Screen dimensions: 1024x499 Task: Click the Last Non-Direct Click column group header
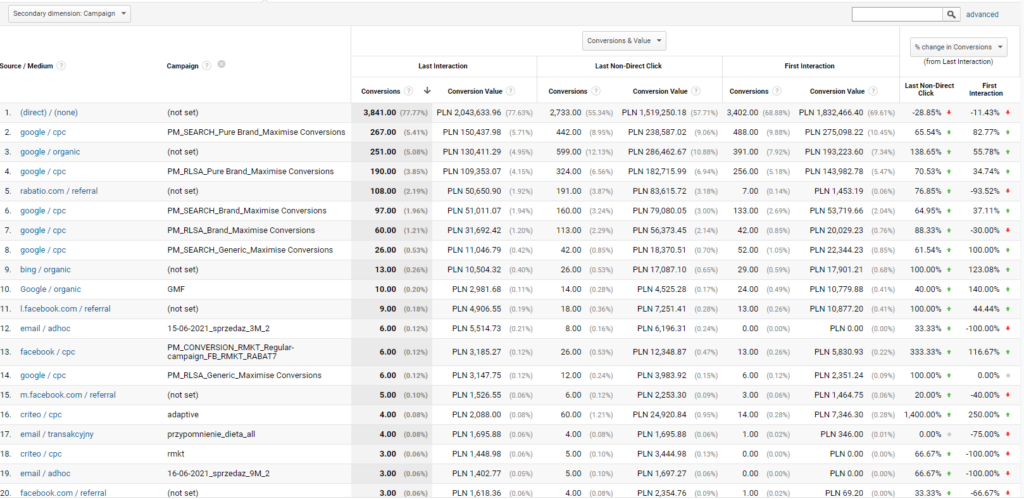(630, 66)
